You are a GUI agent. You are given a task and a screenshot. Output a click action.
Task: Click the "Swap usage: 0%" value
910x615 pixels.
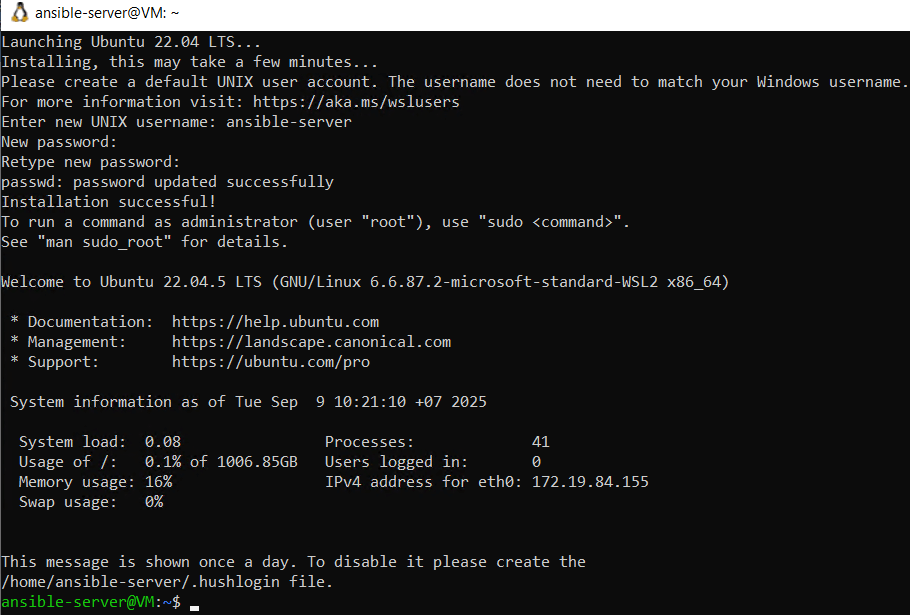tap(153, 502)
